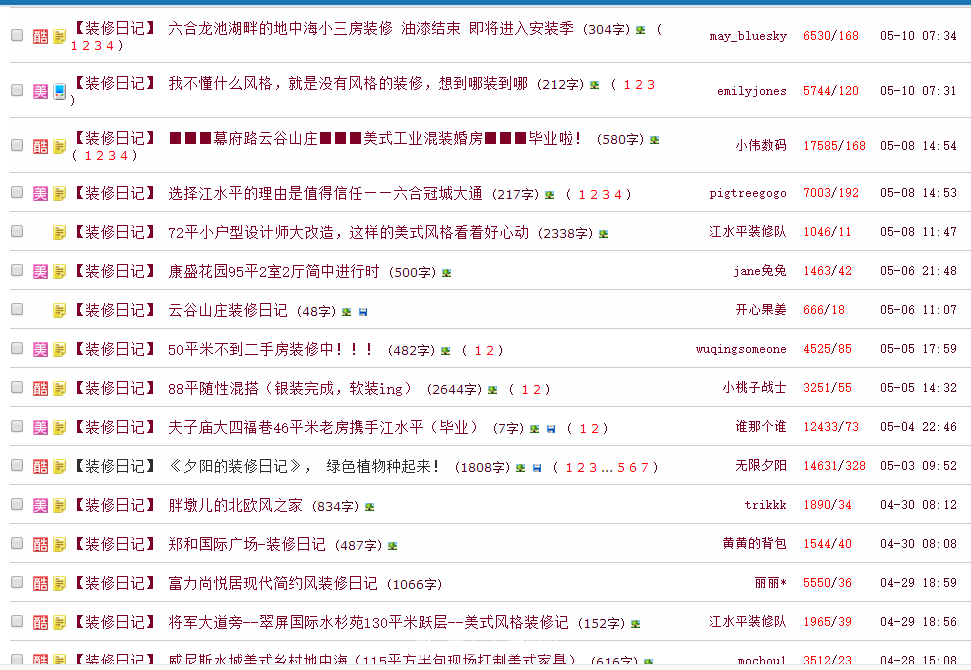Click the phone icon on 我不懂什么风格 thread
The height and width of the screenshot is (670, 971).
59,91
